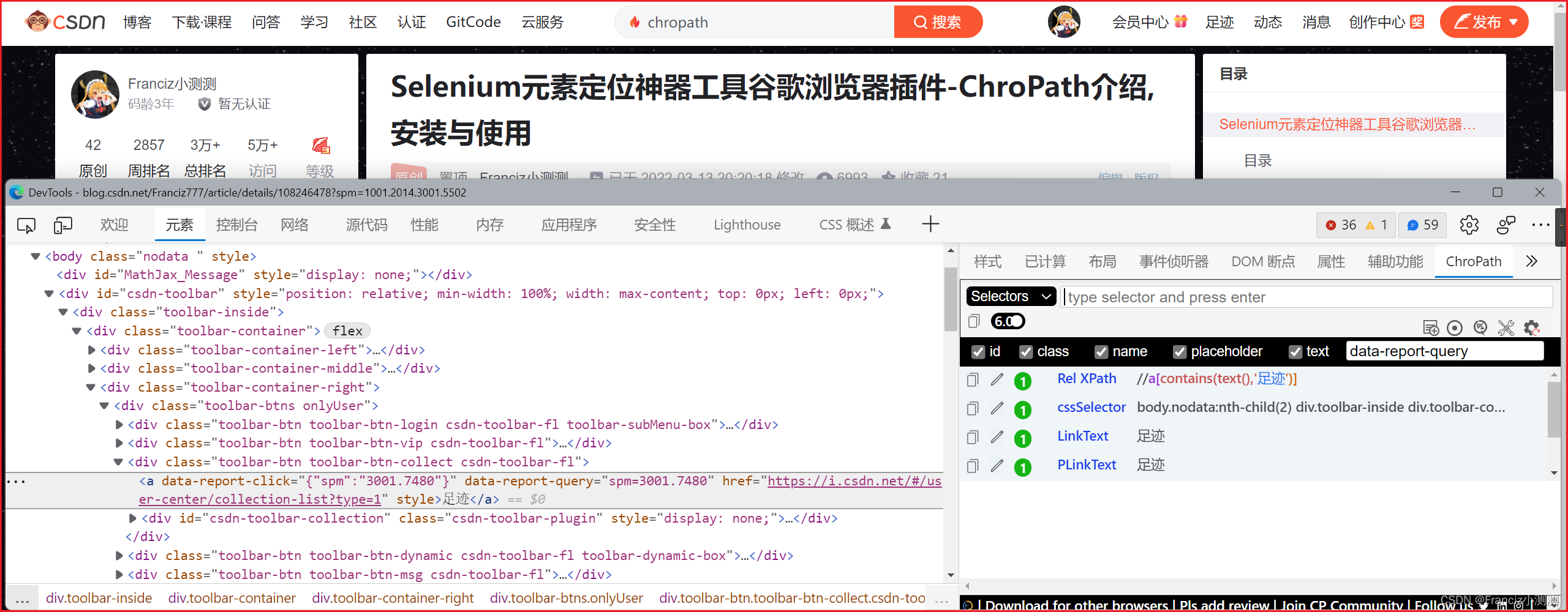Edit the PLinkText with pencil icon
1568x612 pixels.
click(997, 466)
